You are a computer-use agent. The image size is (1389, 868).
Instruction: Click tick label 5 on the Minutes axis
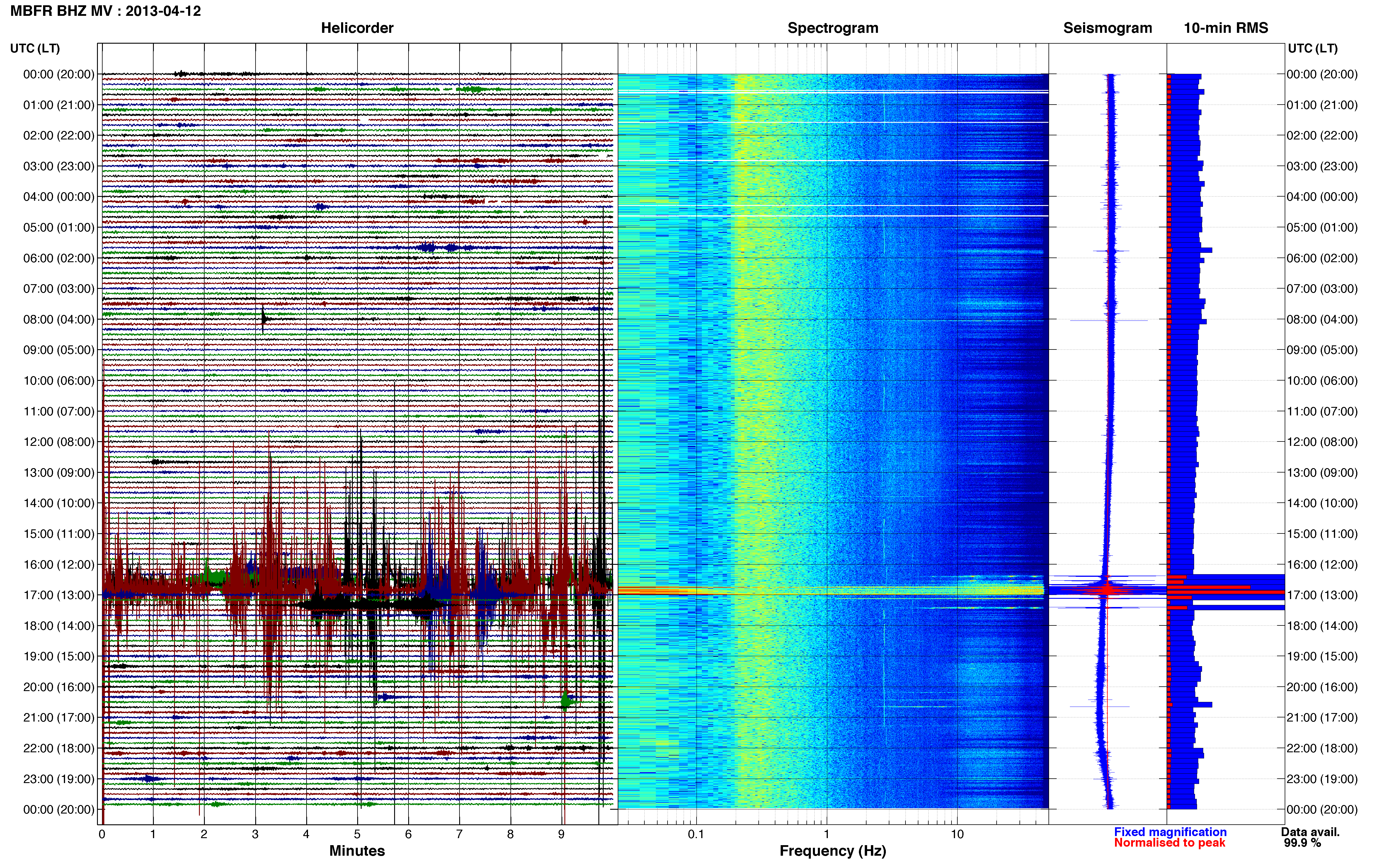pyautogui.click(x=357, y=835)
